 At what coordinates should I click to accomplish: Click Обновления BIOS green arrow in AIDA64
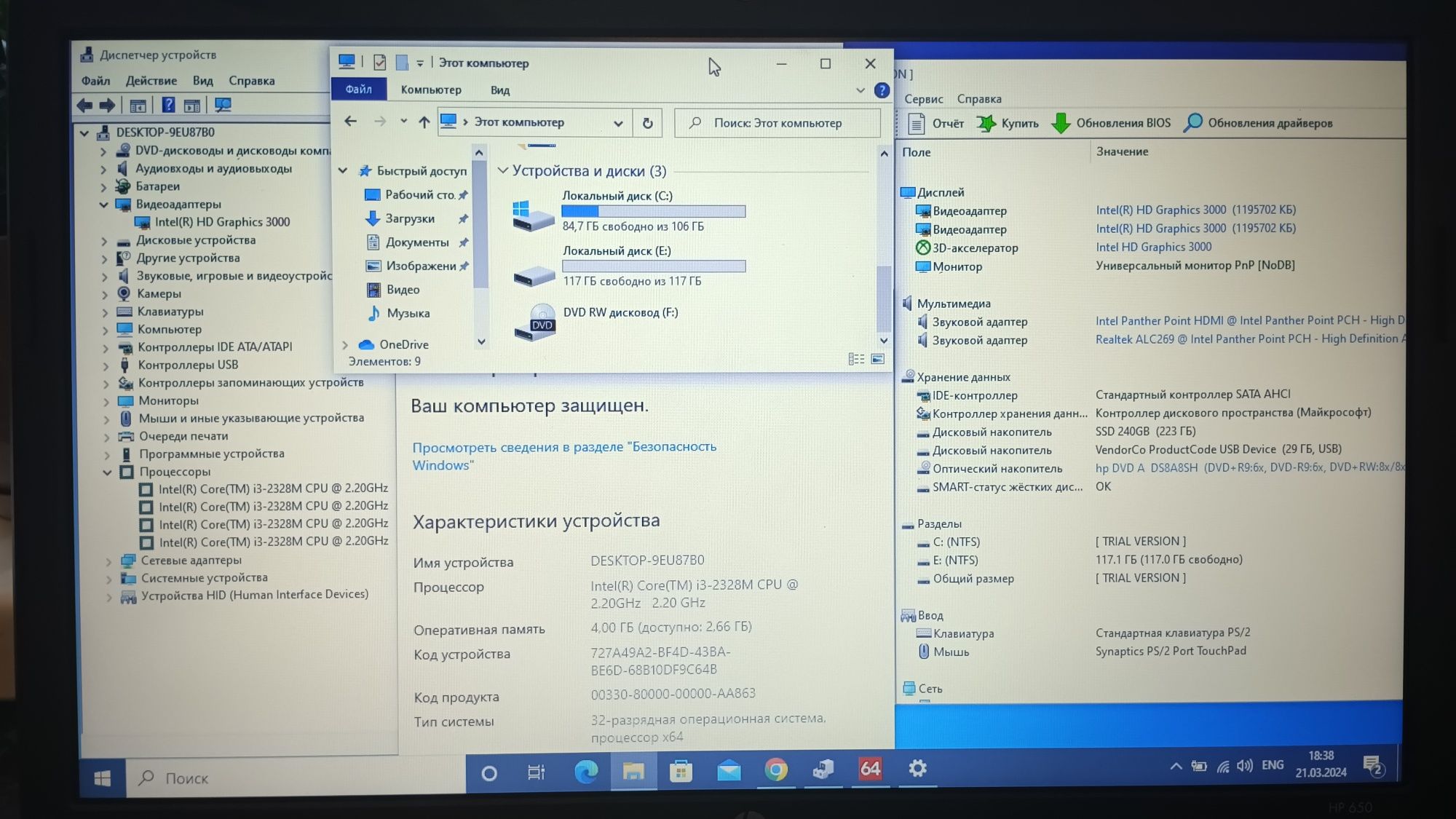pos(1061,123)
